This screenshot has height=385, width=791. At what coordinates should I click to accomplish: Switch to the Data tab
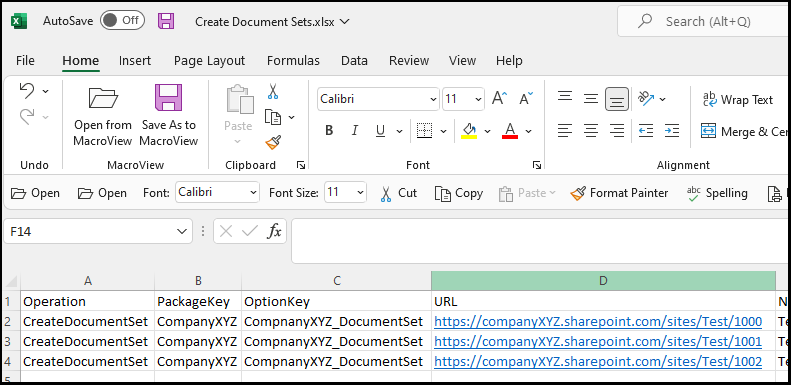point(354,61)
